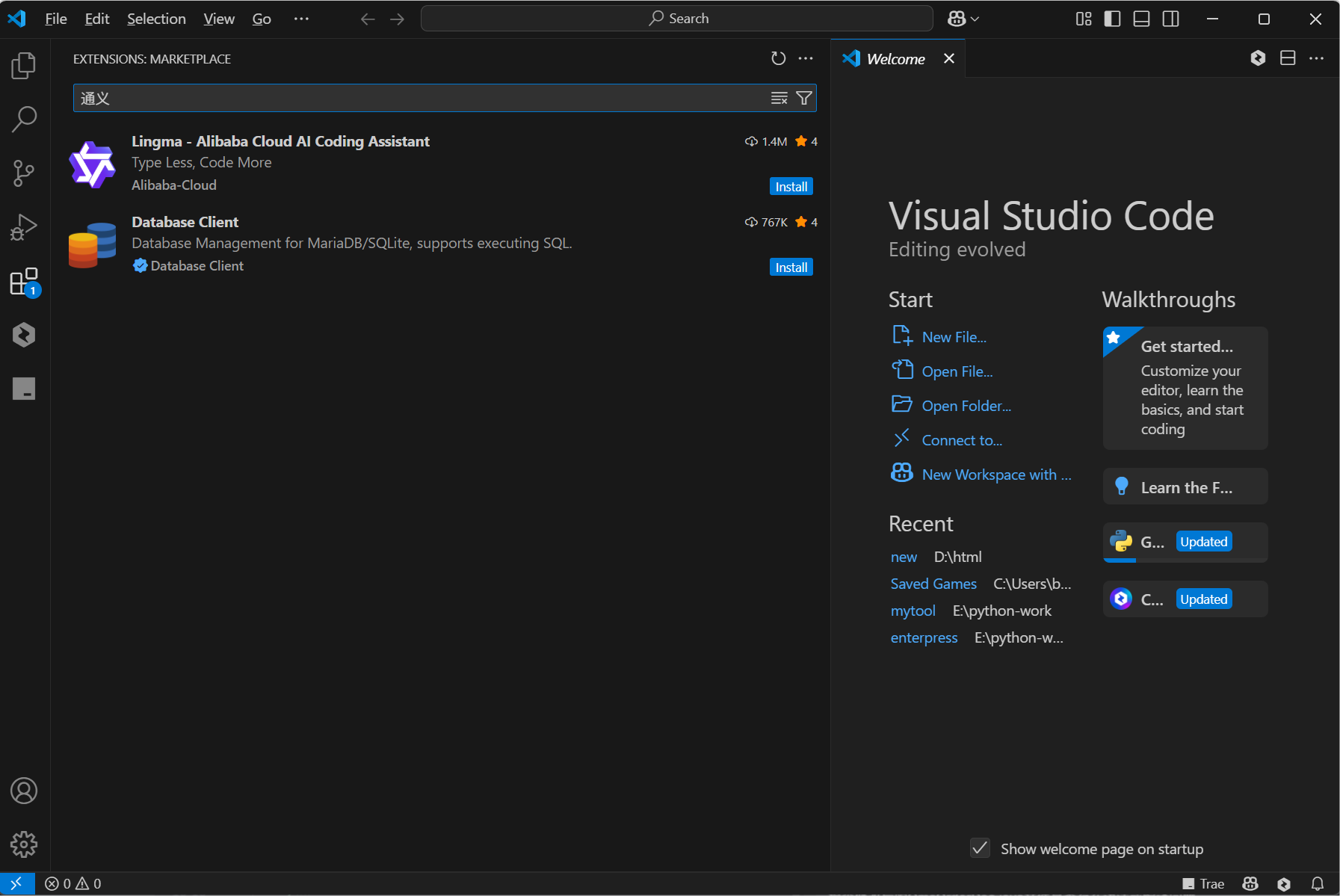Open the Run and Debug view
This screenshot has height=896, width=1340.
pyautogui.click(x=24, y=227)
